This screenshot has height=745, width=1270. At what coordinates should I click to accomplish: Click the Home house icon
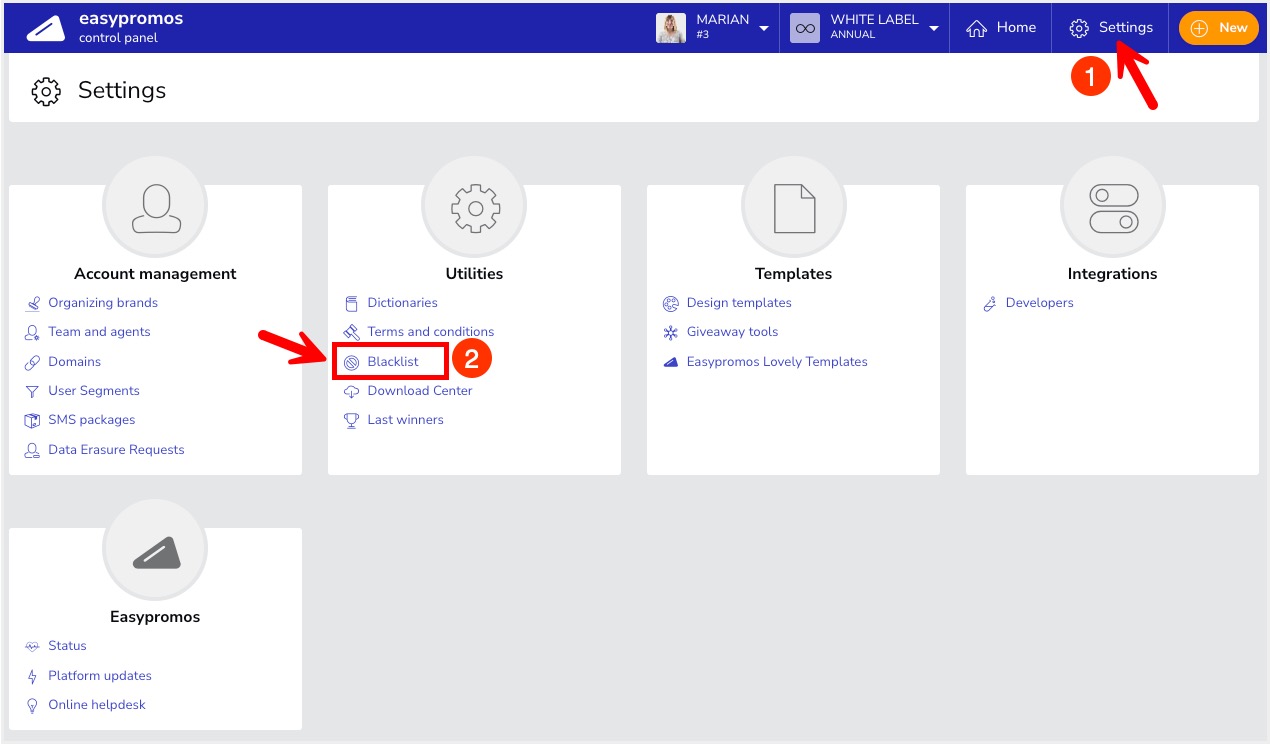pyautogui.click(x=976, y=28)
